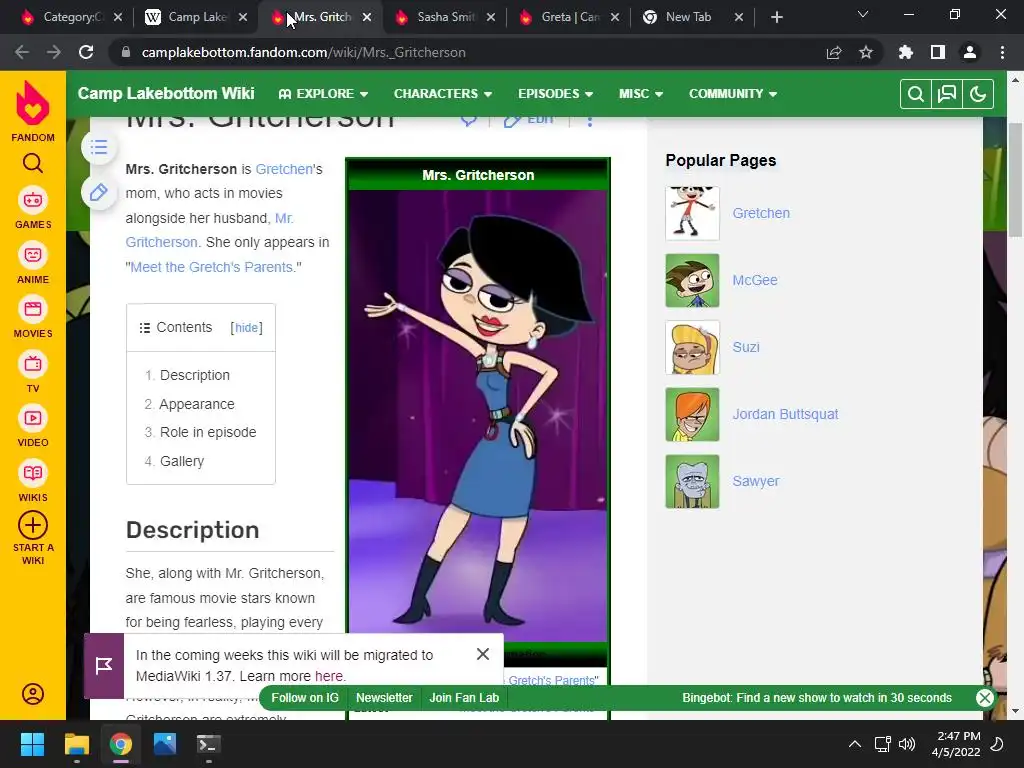Open the Chrome profile avatar icon

tap(970, 52)
